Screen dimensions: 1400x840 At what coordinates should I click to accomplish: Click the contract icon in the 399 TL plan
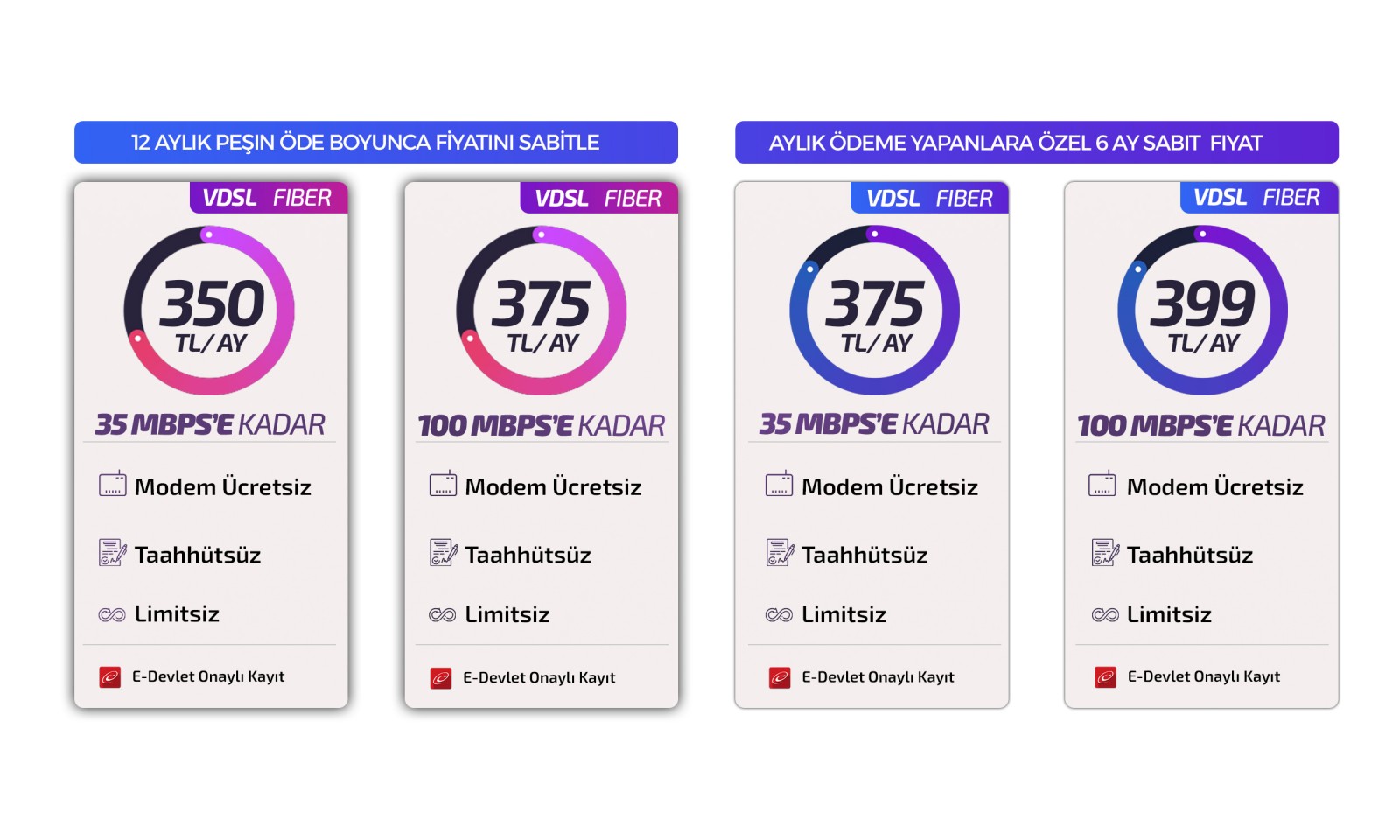click(1105, 553)
